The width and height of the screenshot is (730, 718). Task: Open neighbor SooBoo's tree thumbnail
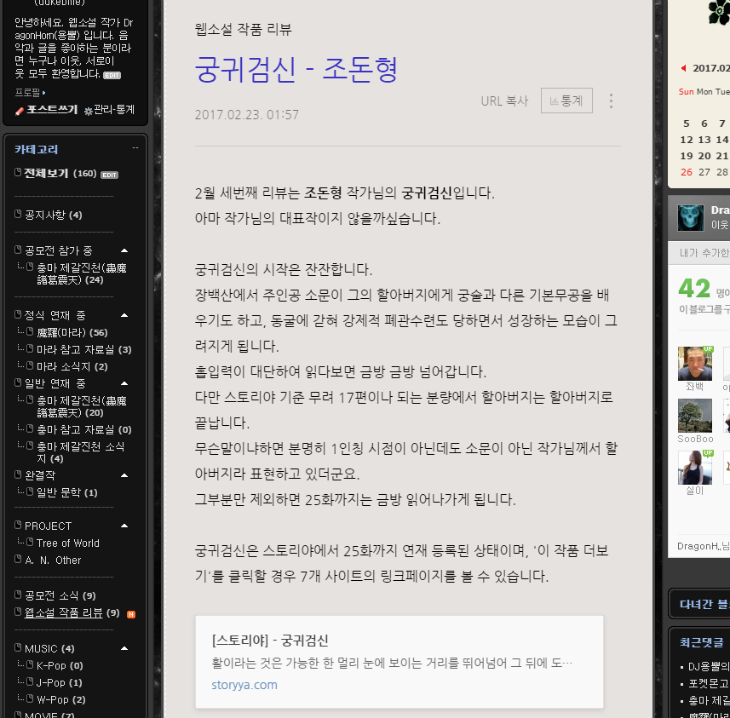pyautogui.click(x=695, y=415)
